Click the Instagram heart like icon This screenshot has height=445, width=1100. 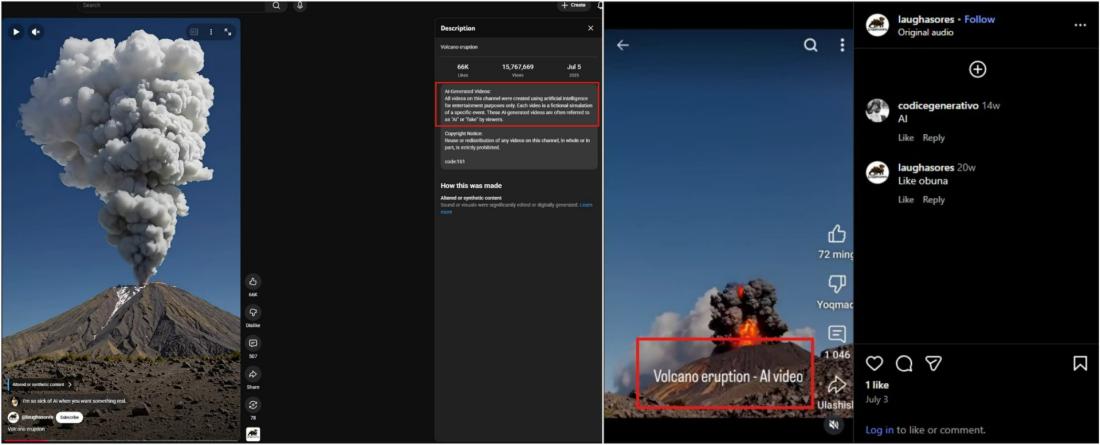point(874,363)
